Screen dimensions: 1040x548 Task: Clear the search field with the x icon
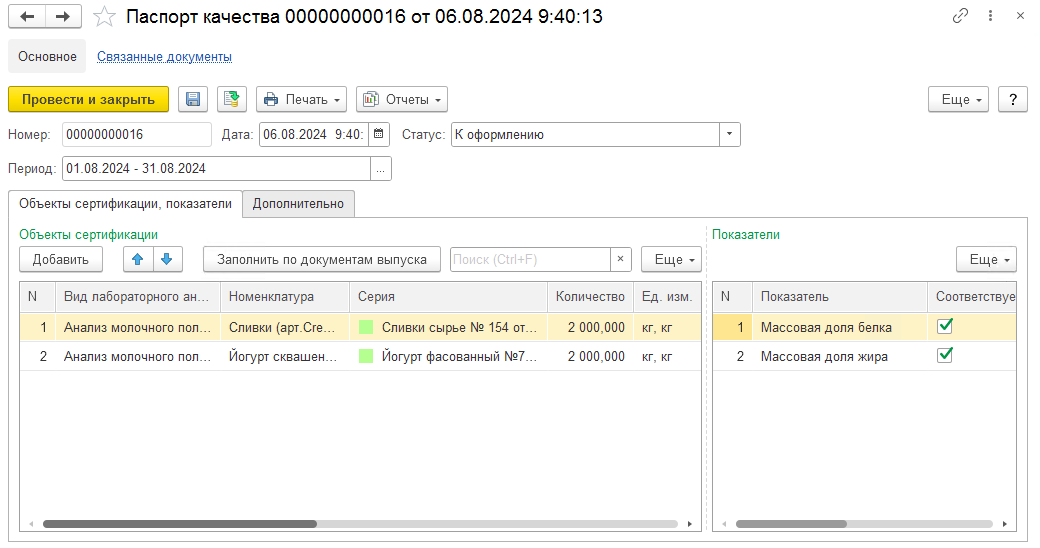tap(620, 259)
